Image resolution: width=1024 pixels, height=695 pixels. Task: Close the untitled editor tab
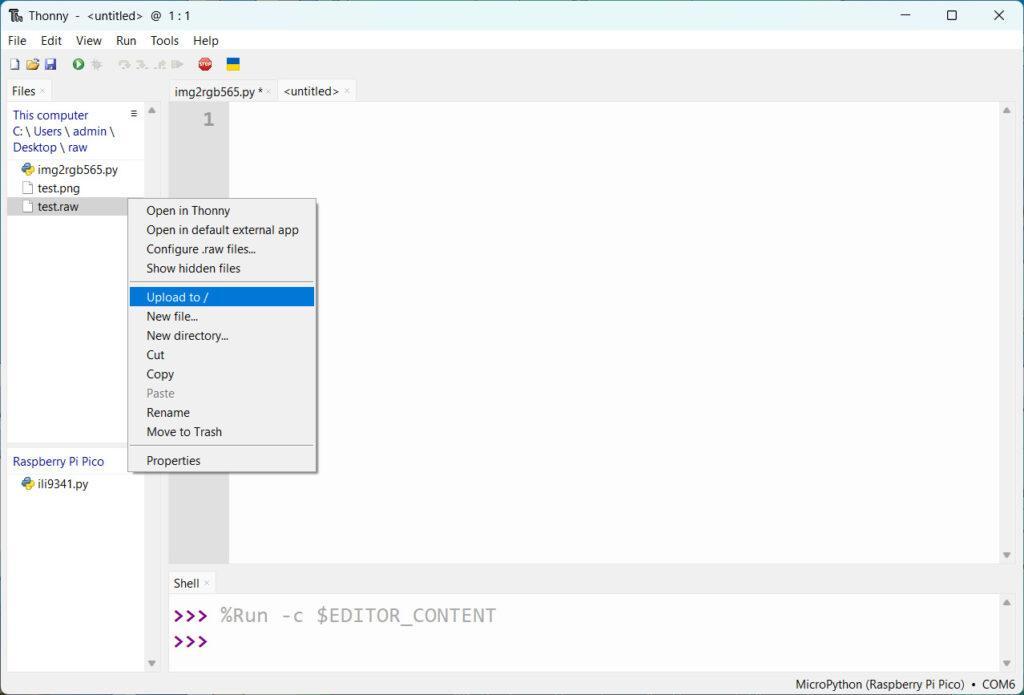(347, 91)
